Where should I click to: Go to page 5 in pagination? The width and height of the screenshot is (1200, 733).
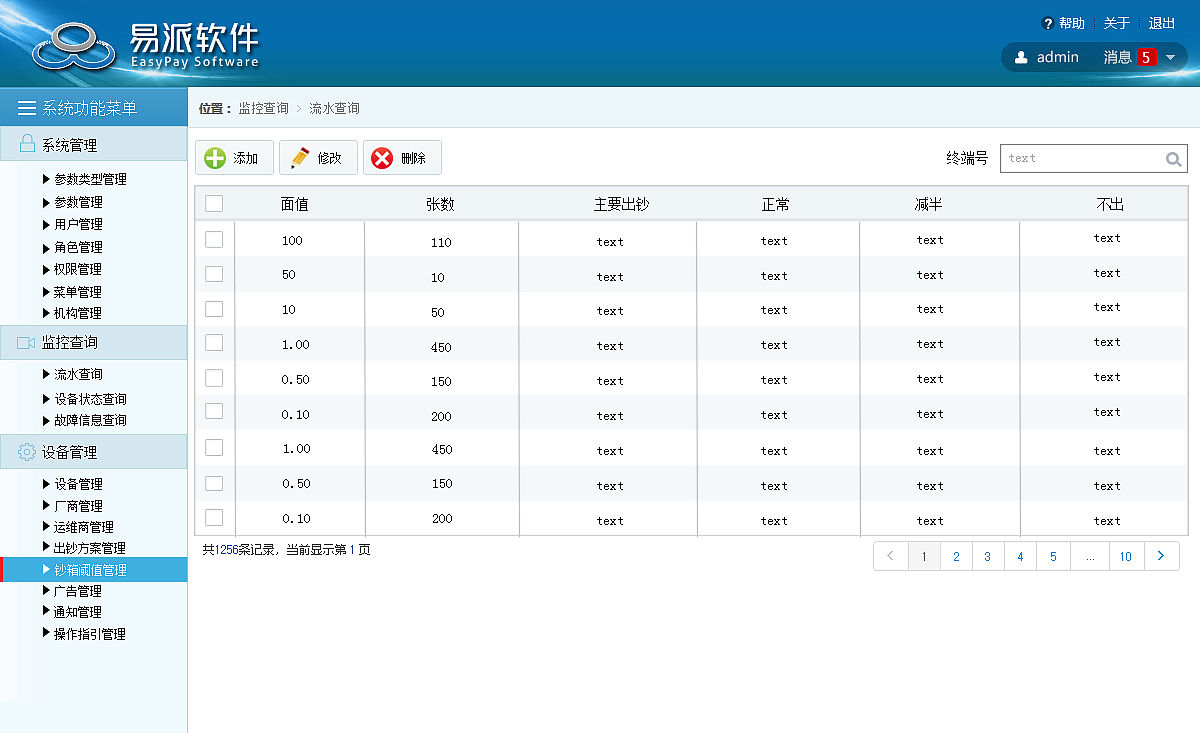(1052, 556)
